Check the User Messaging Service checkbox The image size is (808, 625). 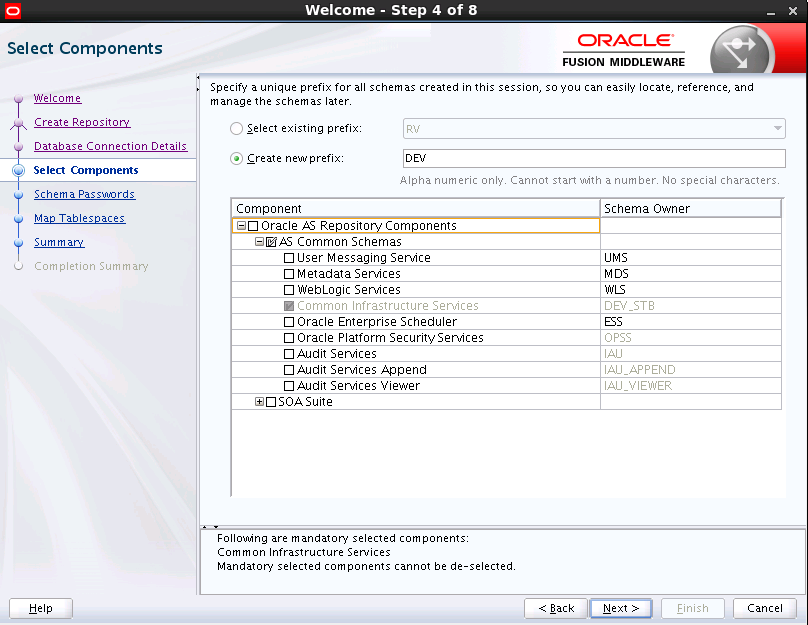(x=289, y=258)
